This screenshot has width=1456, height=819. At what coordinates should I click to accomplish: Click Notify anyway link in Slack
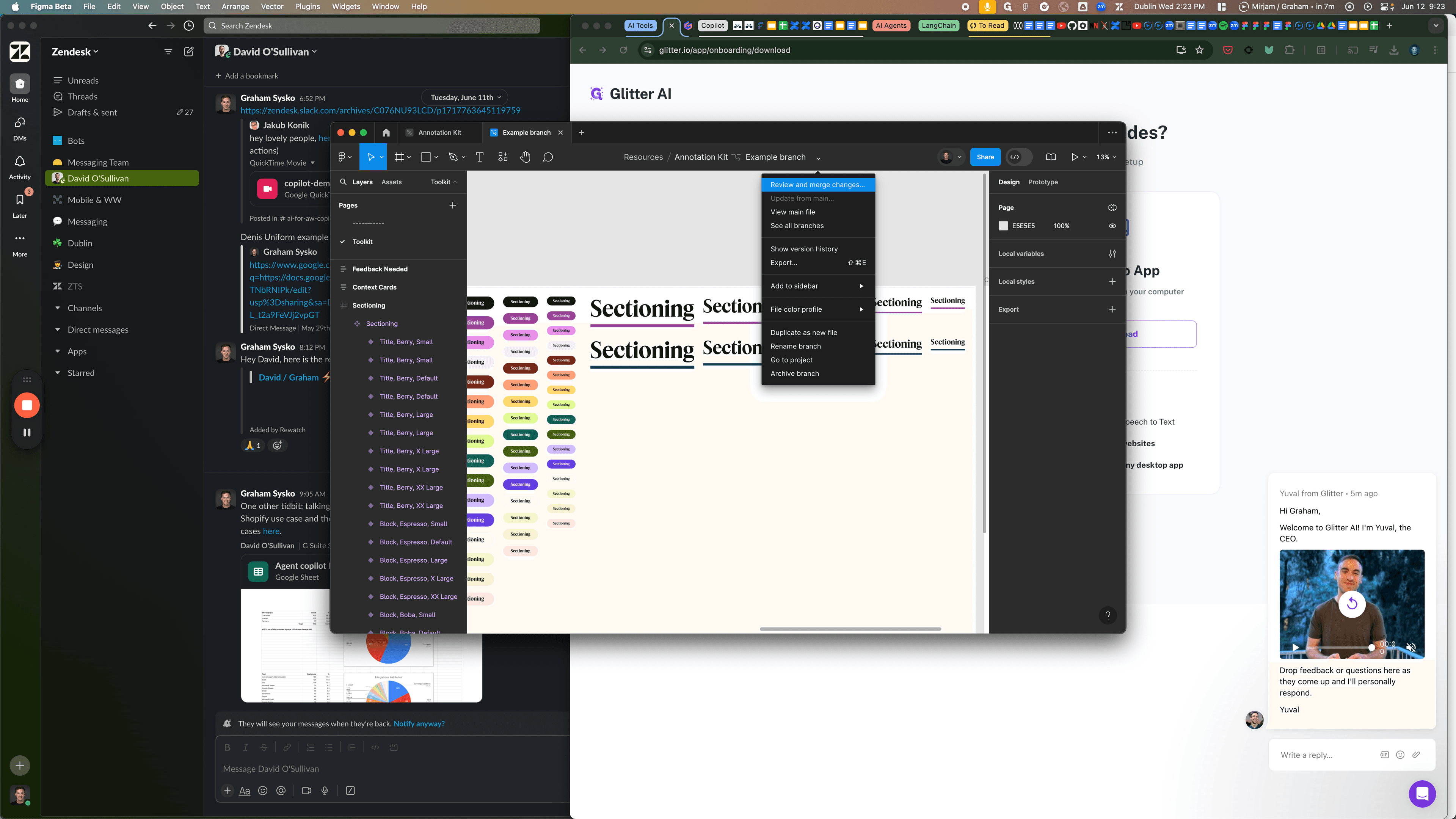point(419,723)
